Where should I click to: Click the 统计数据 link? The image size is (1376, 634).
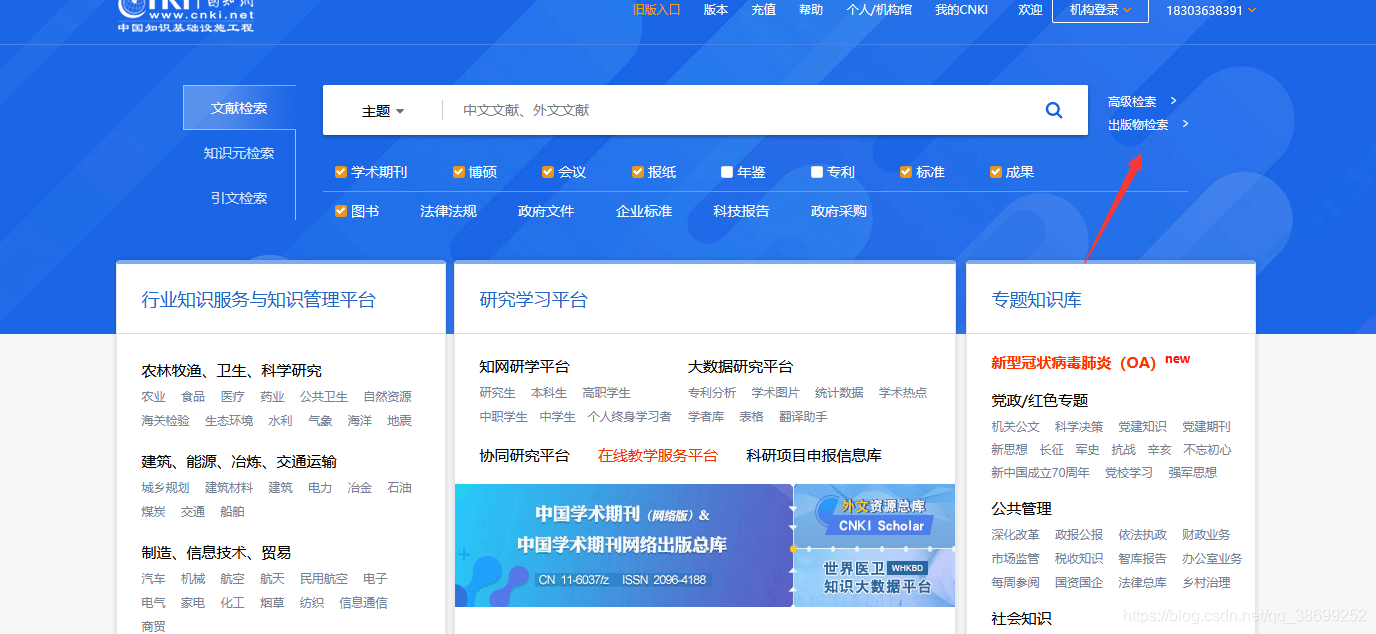point(839,393)
